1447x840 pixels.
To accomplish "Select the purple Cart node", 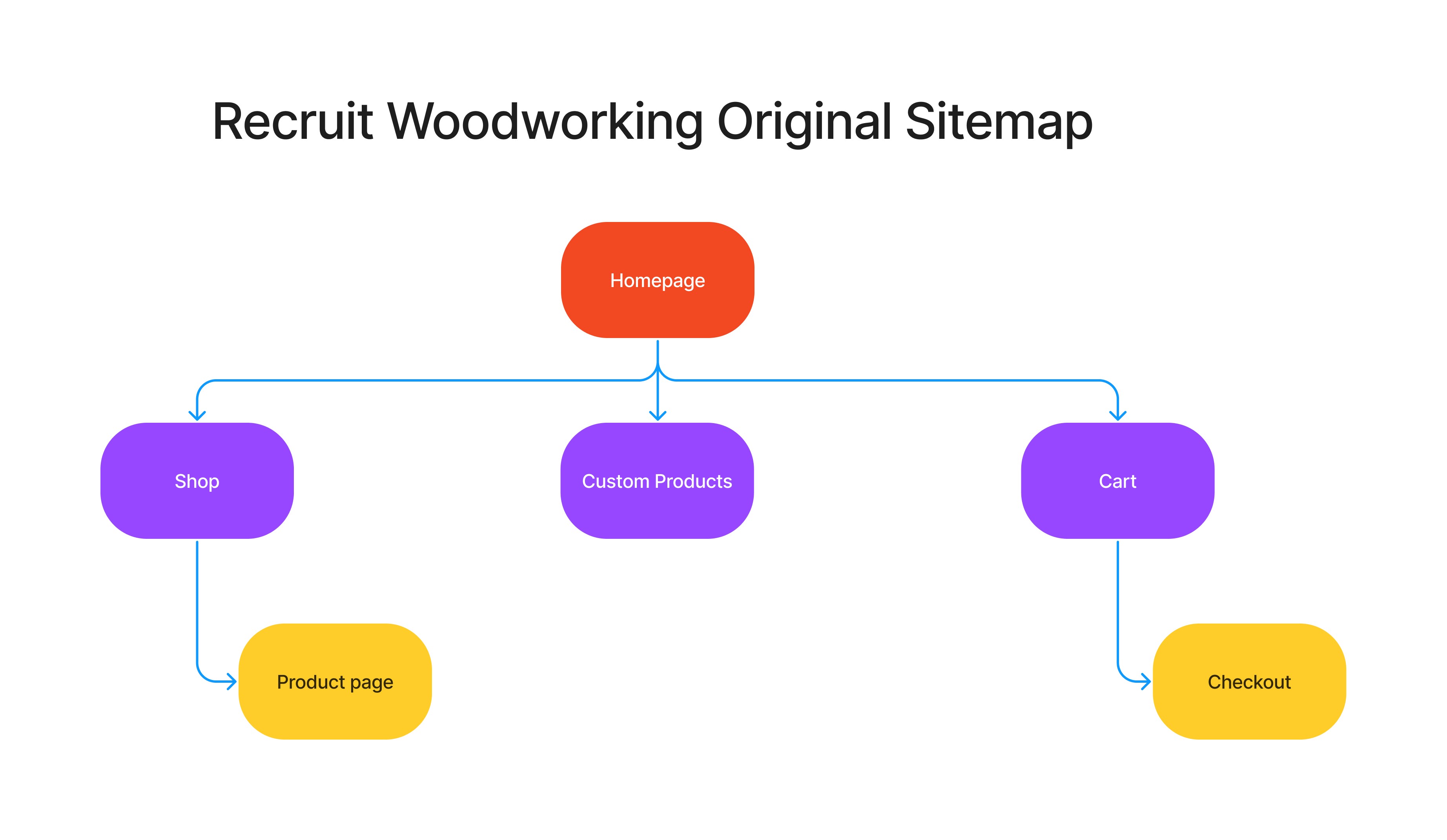I will [x=1117, y=481].
